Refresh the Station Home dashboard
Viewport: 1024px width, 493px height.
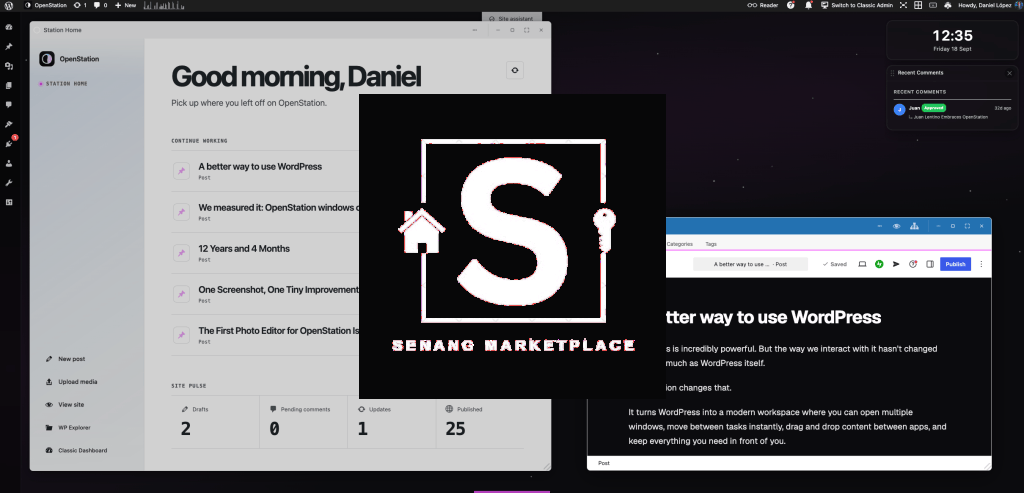[x=515, y=70]
